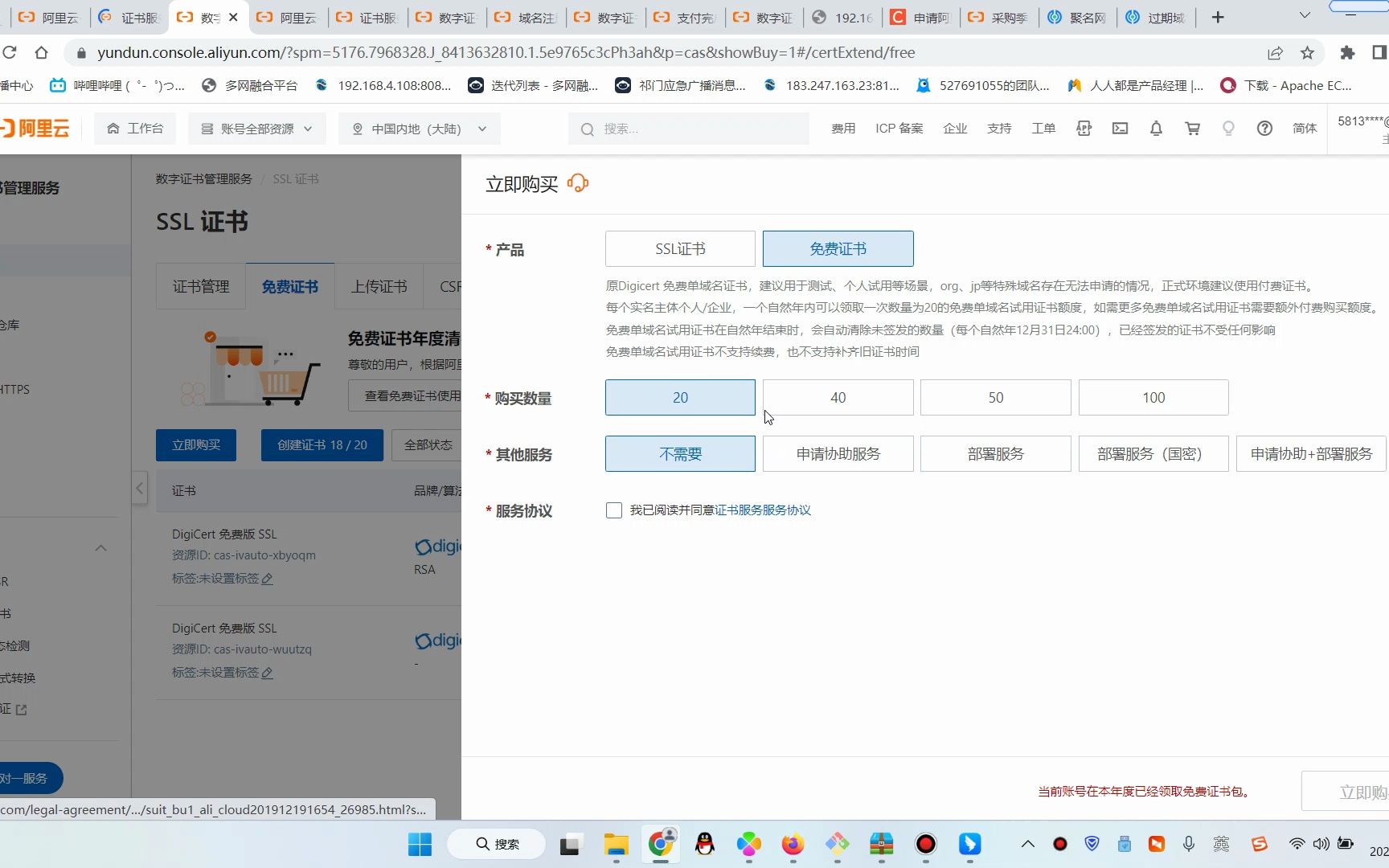The width and height of the screenshot is (1389, 868).
Task: Open File Explorer from taskbar
Action: pos(617,844)
